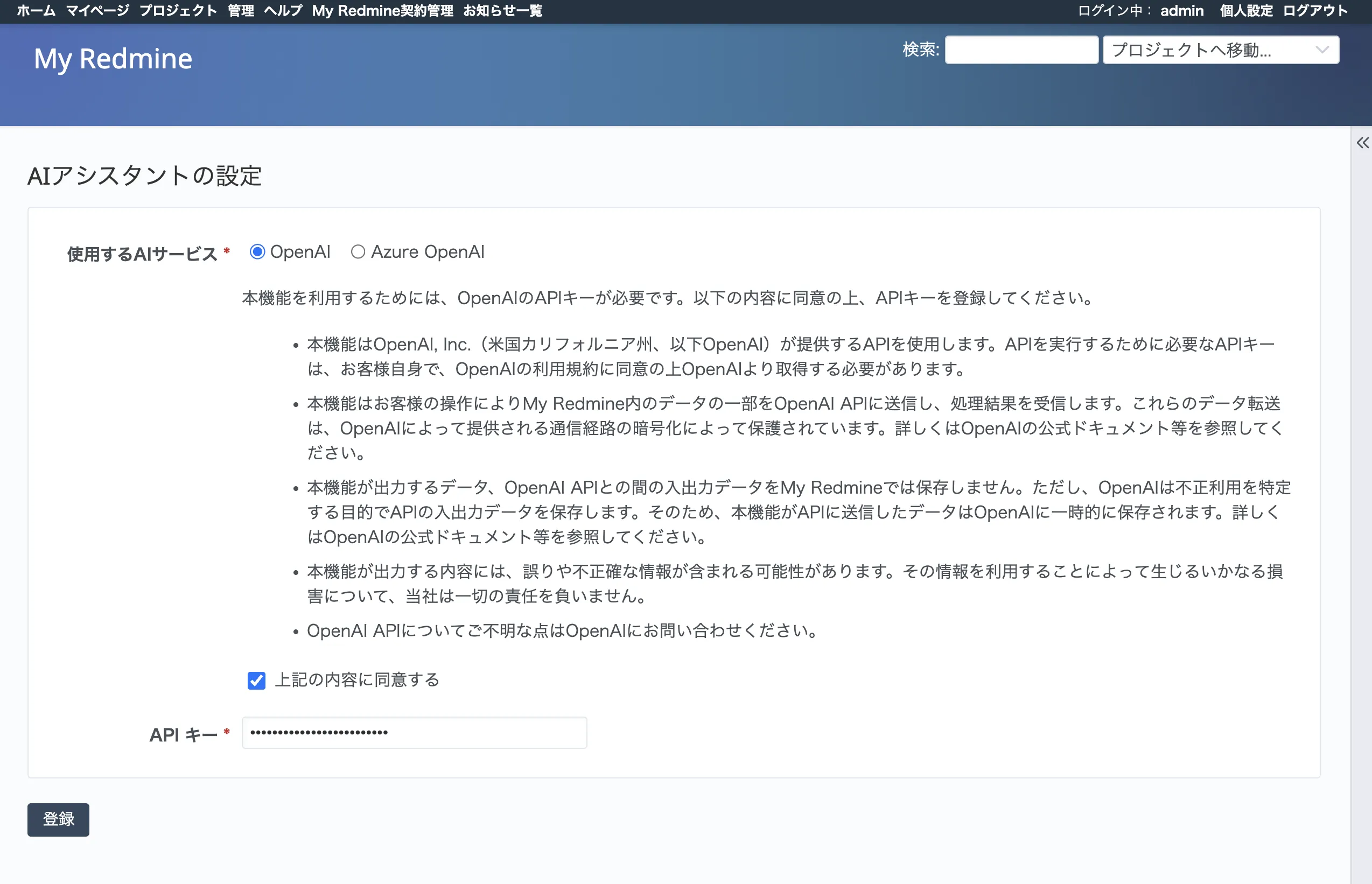Viewport: 1372px width, 884px height.
Task: Click the My Redmine header title
Action: [113, 59]
